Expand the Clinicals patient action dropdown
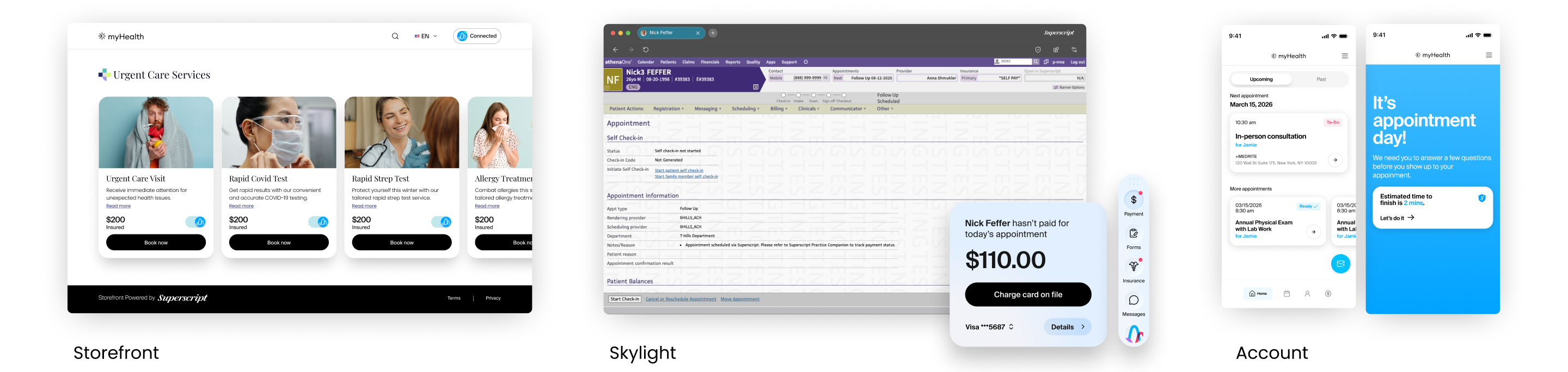1568x372 pixels. 809,109
